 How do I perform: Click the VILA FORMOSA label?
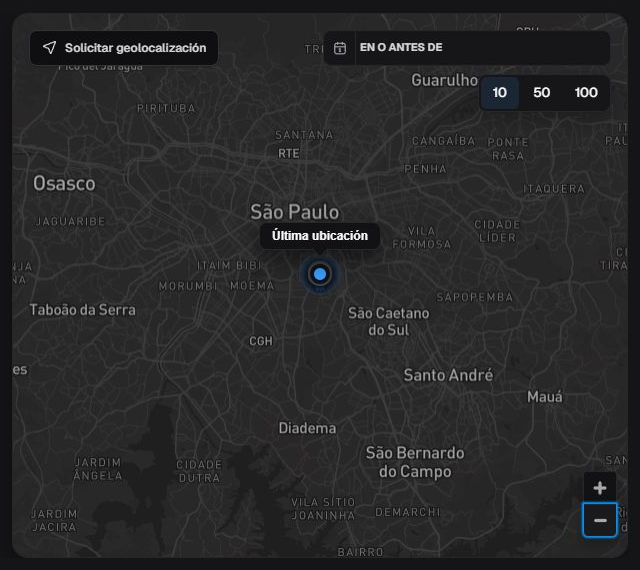click(x=422, y=238)
